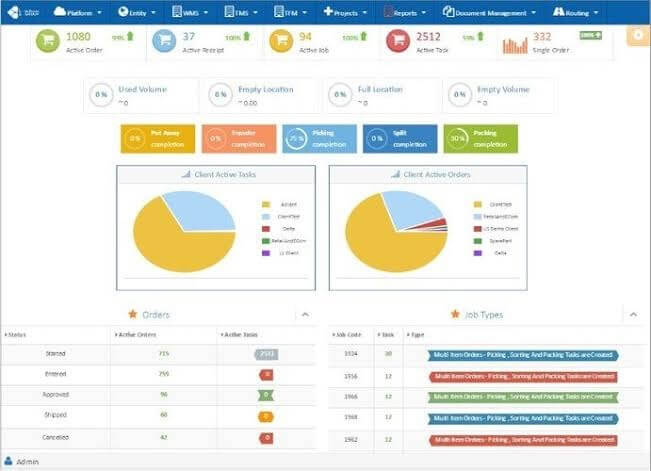Click the Admin user icon
The height and width of the screenshot is (471, 651).
click(x=9, y=462)
